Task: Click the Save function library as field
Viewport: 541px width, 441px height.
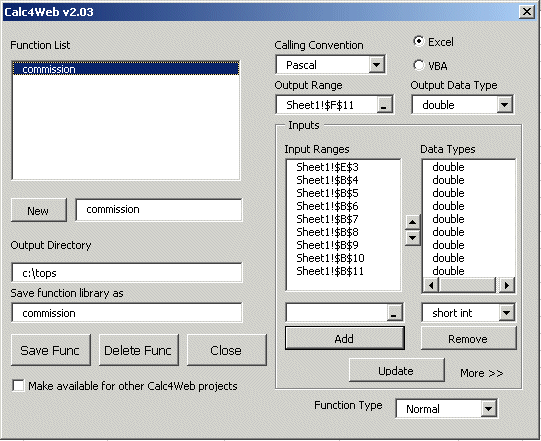Action: 127,313
